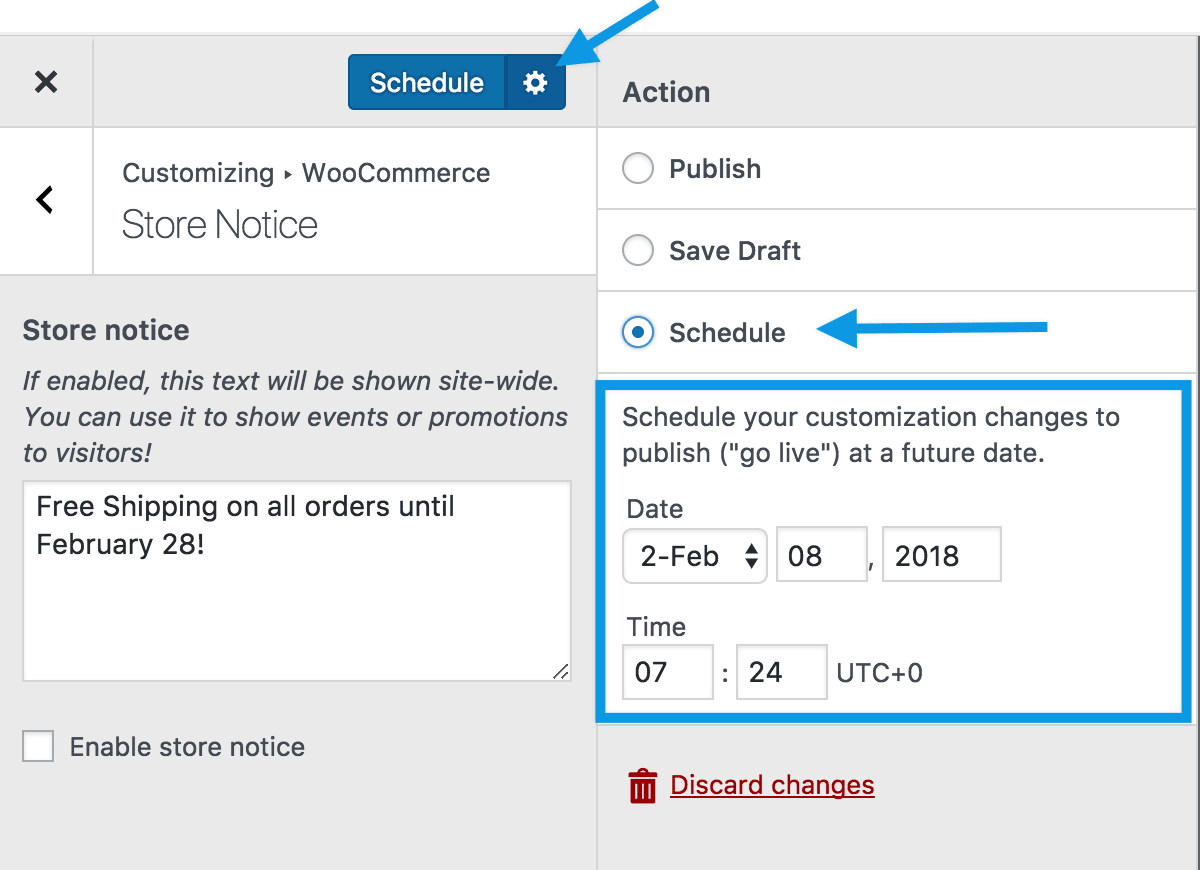The width and height of the screenshot is (1200, 870).
Task: Select the Publish radio button
Action: click(x=637, y=168)
